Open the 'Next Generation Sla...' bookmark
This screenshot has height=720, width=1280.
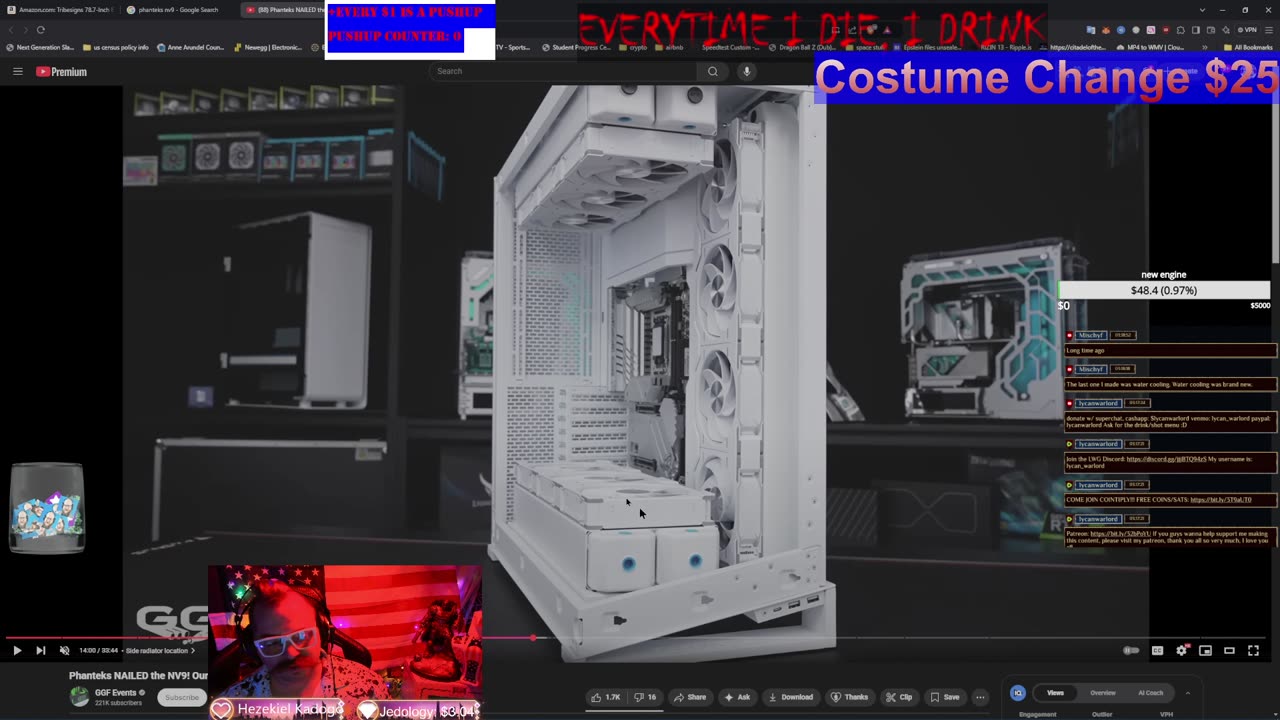click(x=40, y=47)
